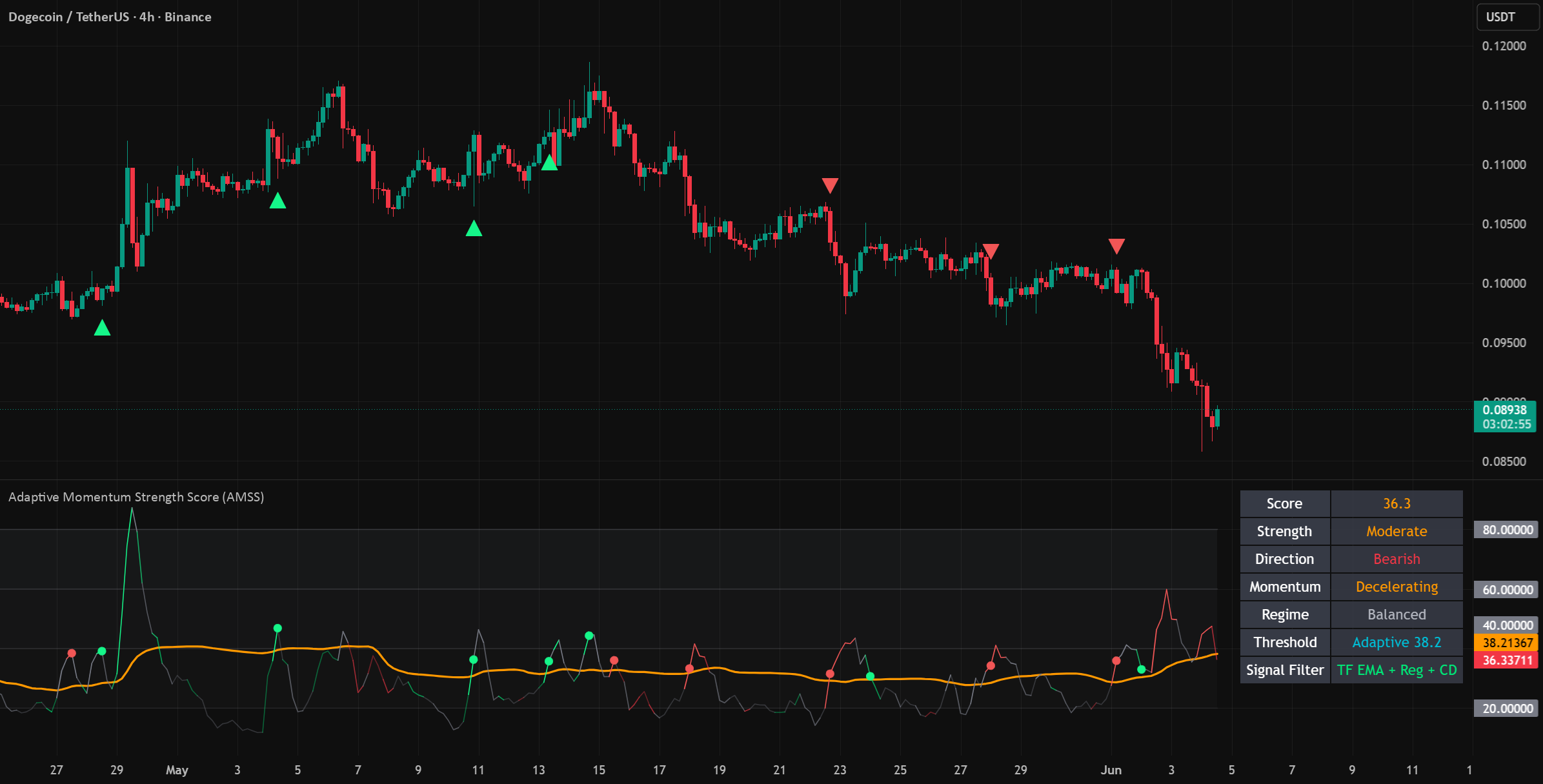Click the orange 38.21367 threshold label
Viewport: 1543px width, 784px height.
point(1507,643)
